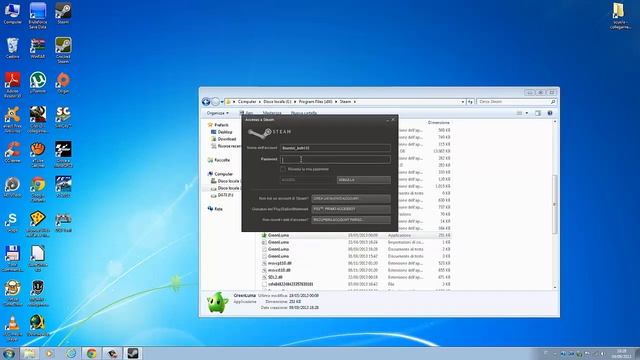Click the Nuova cartella toolbar item
The width and height of the screenshot is (640, 360).
(x=304, y=113)
